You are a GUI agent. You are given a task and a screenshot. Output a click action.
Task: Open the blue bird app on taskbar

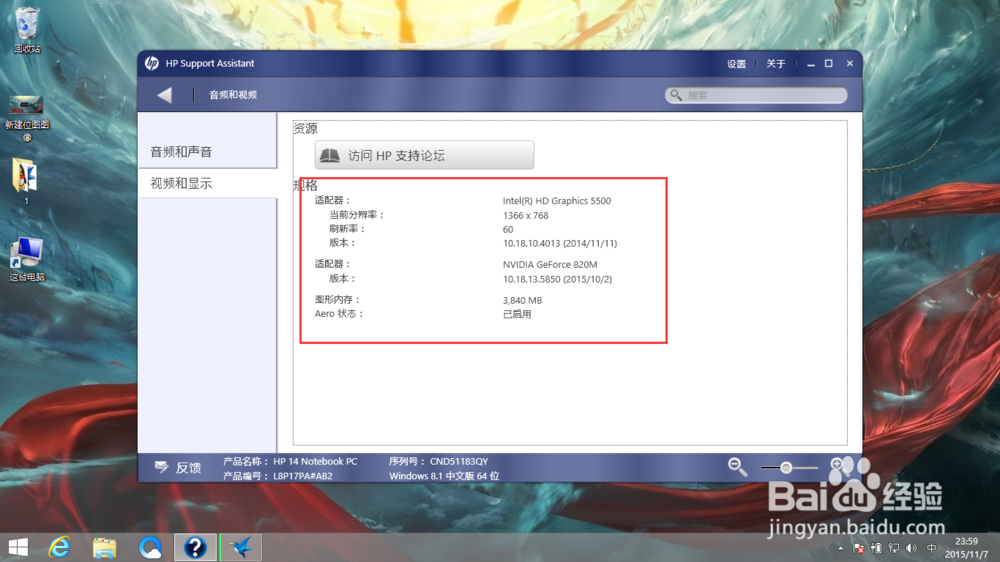coord(241,547)
